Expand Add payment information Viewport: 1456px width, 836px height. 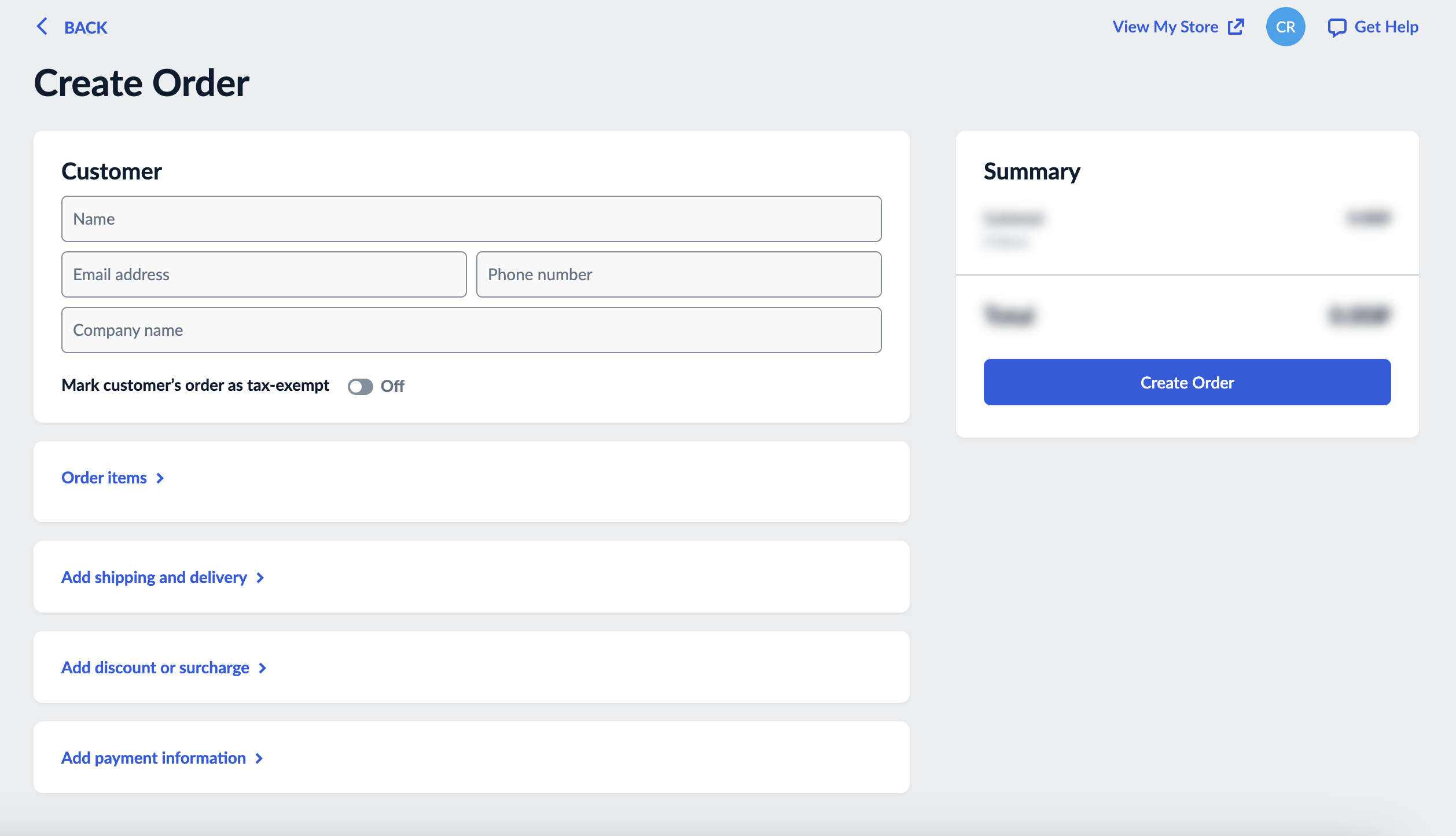pos(153,758)
